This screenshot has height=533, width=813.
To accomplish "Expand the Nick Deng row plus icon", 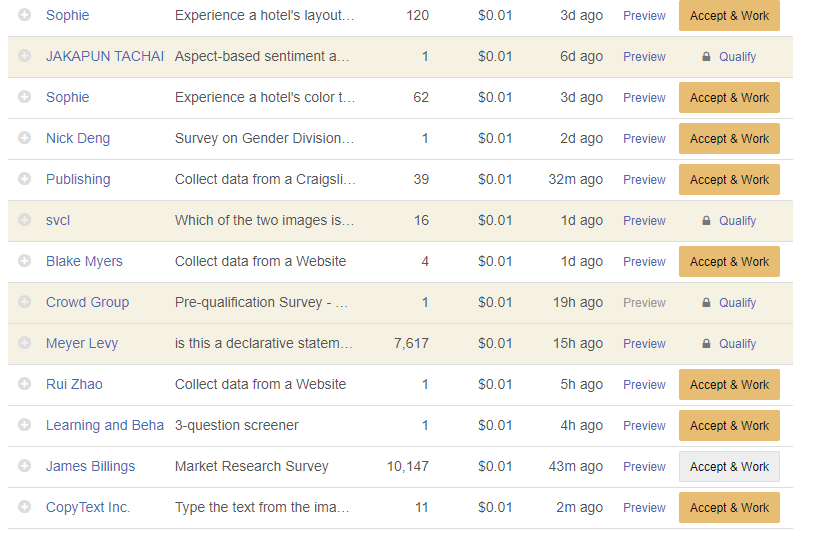I will [x=25, y=138].
